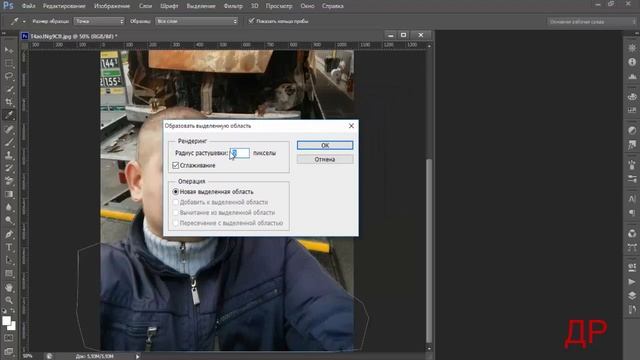Open the Редактирование menu
The height and width of the screenshot is (360, 640).
pos(64,6)
